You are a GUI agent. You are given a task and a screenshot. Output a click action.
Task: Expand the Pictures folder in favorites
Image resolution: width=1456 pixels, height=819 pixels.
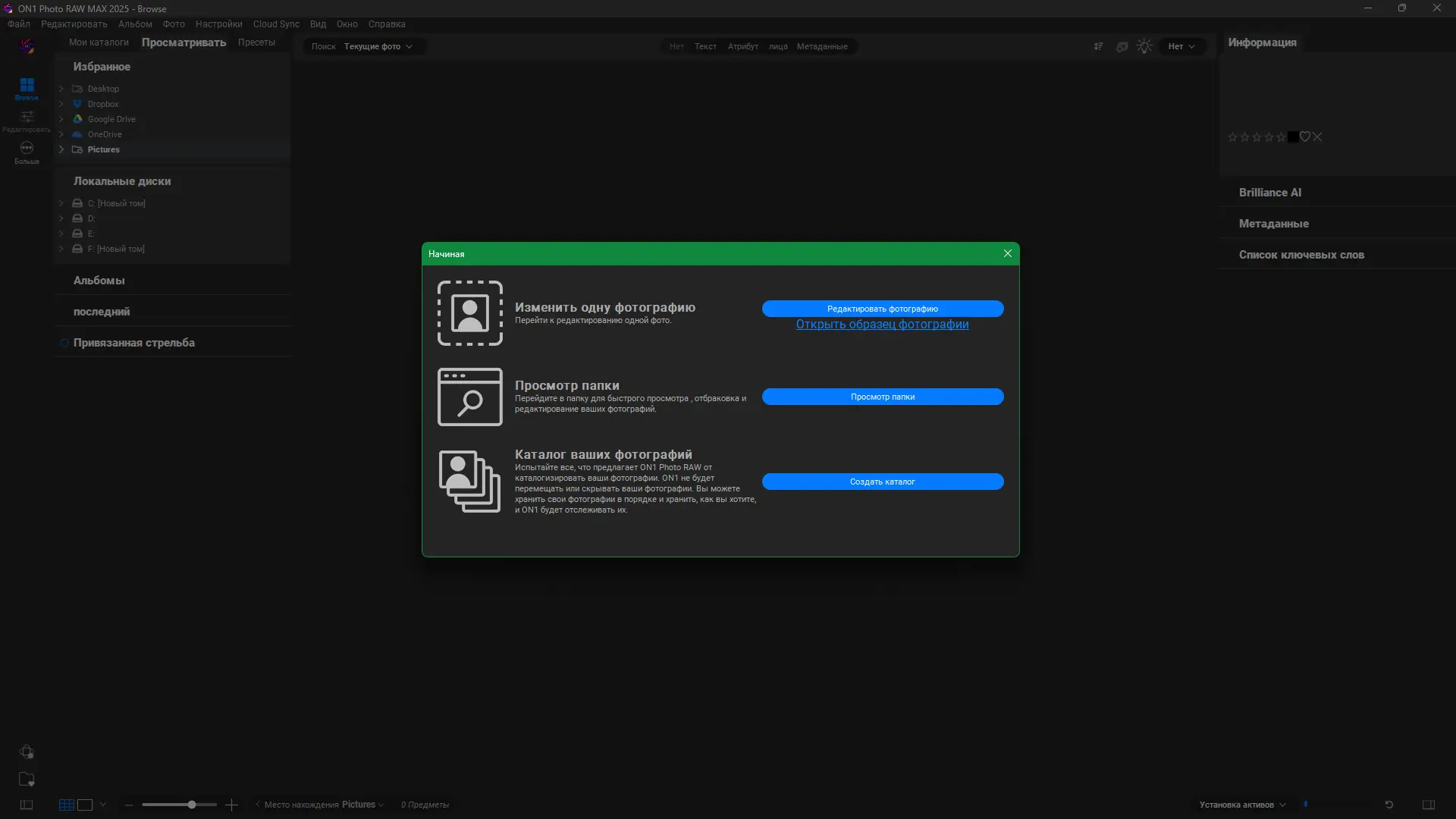61,149
